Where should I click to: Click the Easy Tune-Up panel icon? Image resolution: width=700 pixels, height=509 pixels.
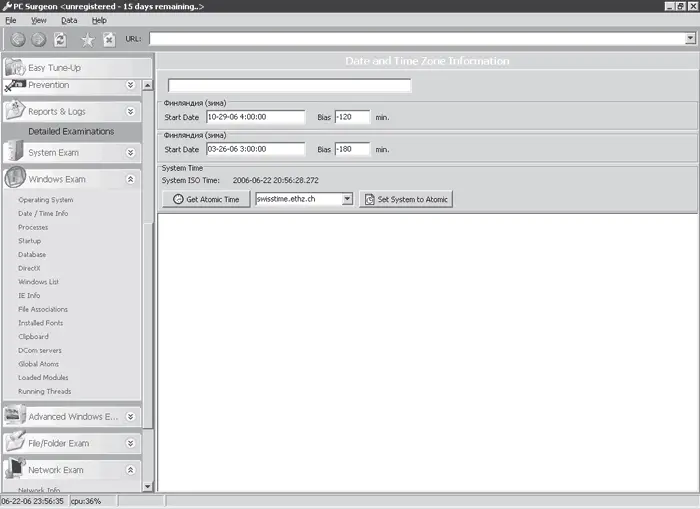[15, 67]
